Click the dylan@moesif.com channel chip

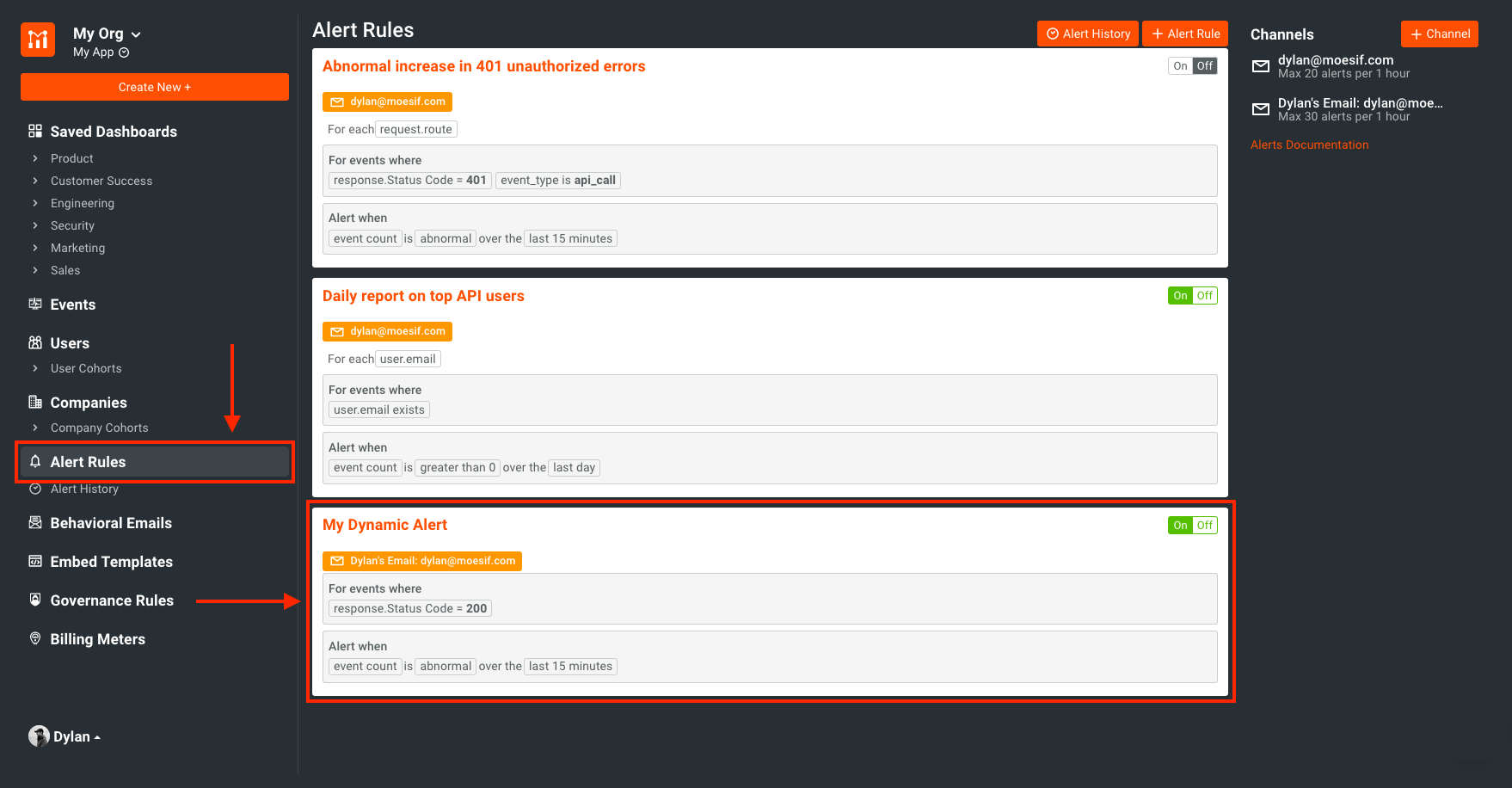(387, 101)
